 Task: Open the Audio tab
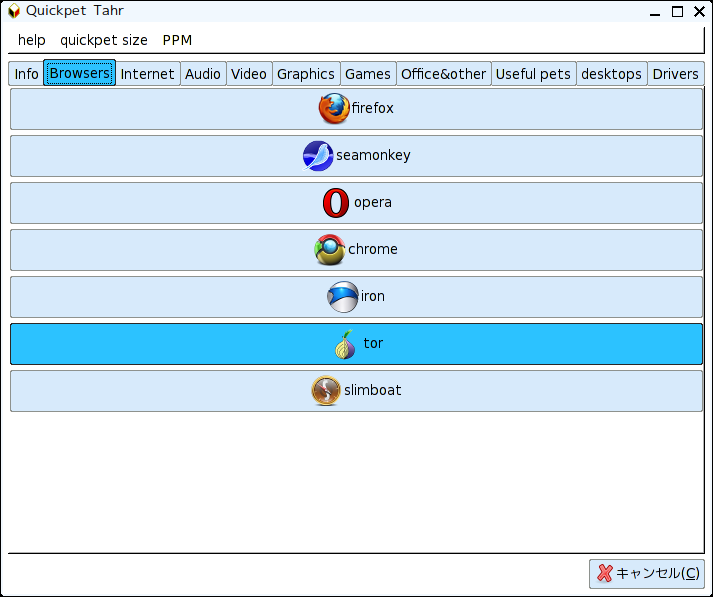[x=203, y=74]
